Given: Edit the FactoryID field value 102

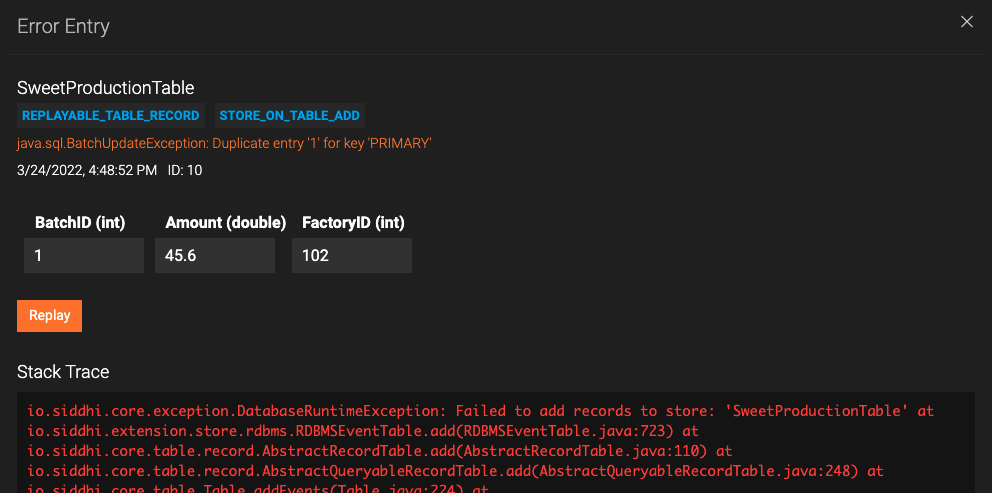Looking at the screenshot, I should point(352,256).
